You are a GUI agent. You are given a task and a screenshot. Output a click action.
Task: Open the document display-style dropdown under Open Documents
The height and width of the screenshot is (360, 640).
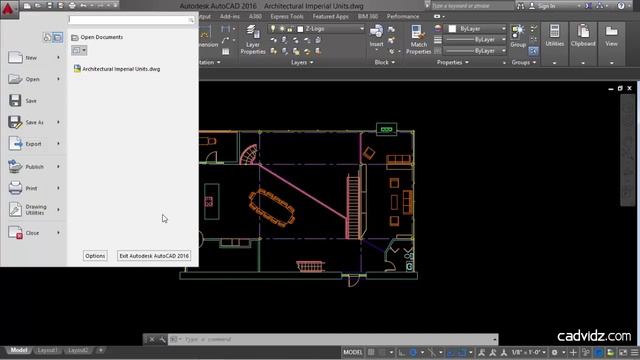pyautogui.click(x=79, y=50)
